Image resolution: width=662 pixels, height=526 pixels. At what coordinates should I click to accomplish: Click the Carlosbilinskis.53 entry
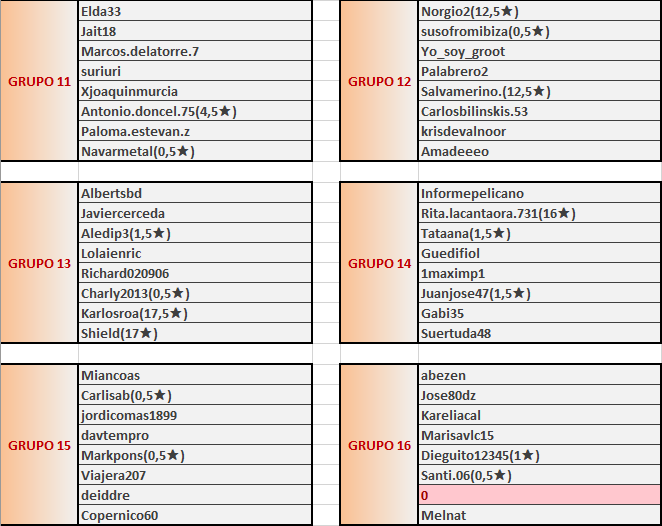[538, 111]
